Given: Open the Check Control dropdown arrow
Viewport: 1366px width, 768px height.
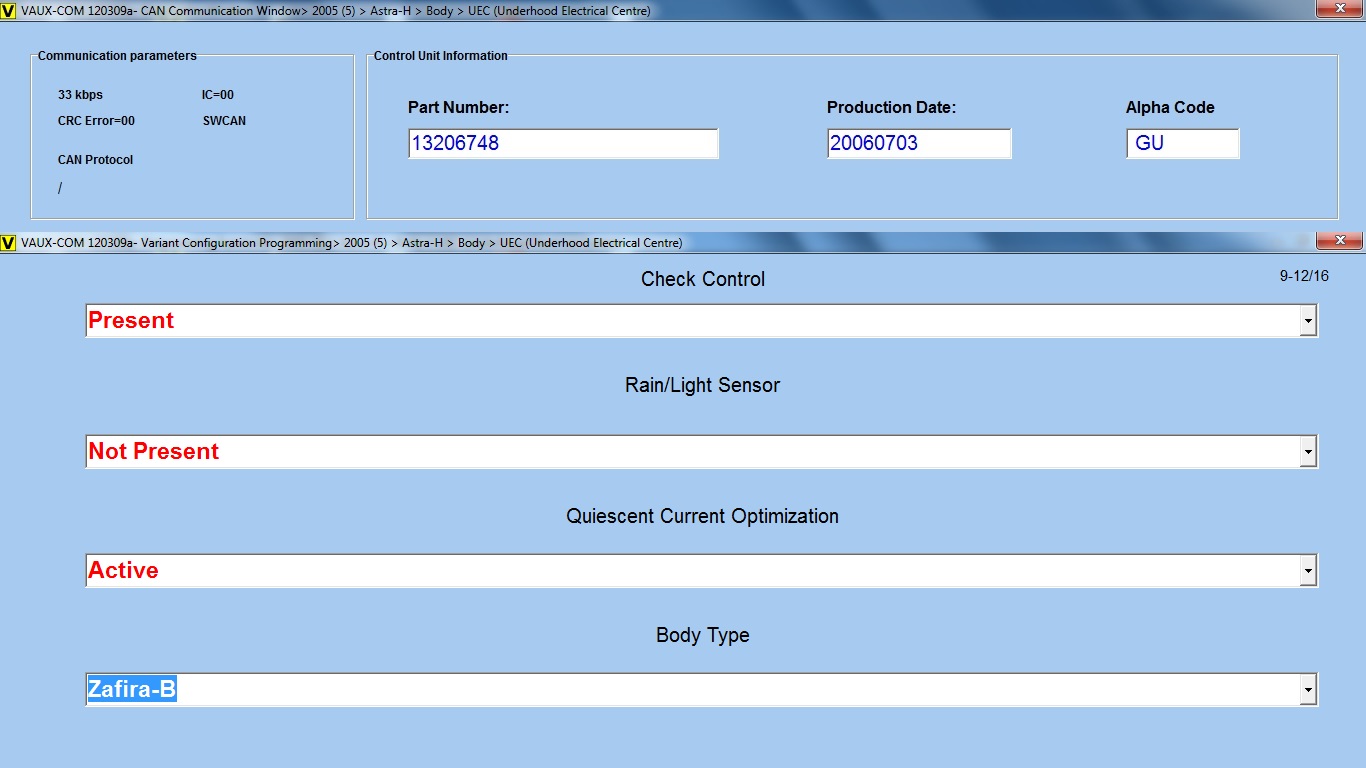Looking at the screenshot, I should (1307, 321).
